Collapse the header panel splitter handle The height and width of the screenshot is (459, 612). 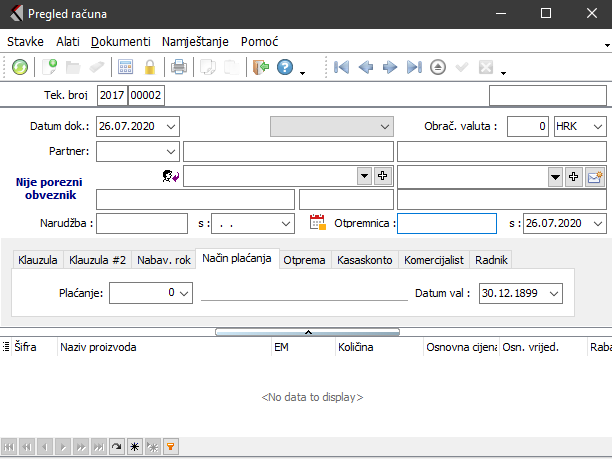click(307, 331)
